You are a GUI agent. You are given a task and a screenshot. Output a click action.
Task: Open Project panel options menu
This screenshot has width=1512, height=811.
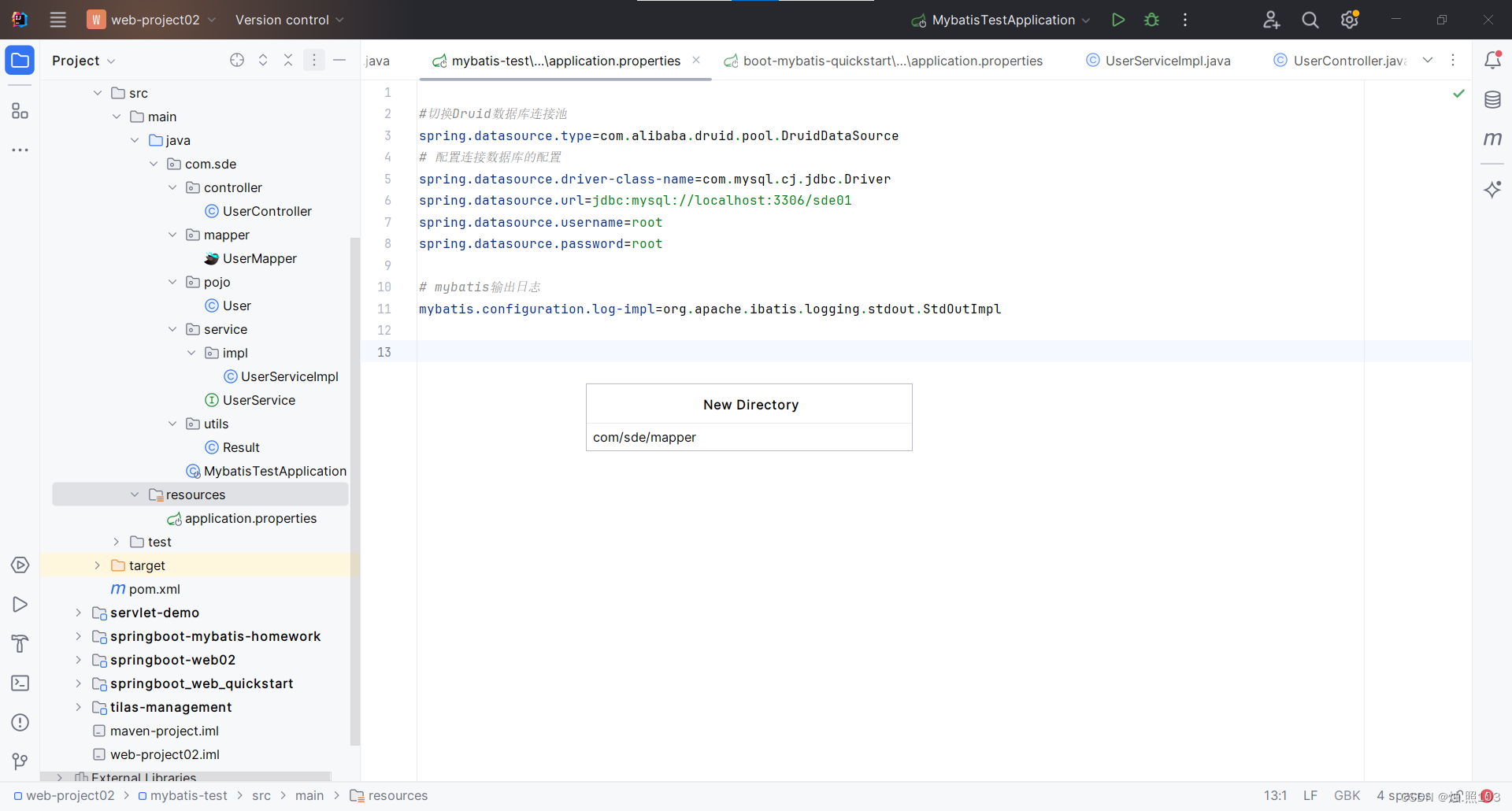(x=313, y=60)
